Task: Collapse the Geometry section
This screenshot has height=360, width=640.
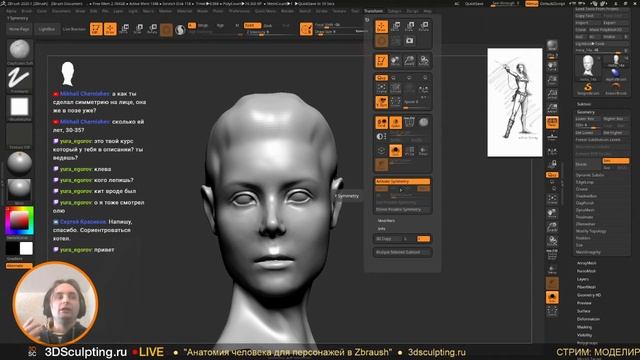Action: 586,112
